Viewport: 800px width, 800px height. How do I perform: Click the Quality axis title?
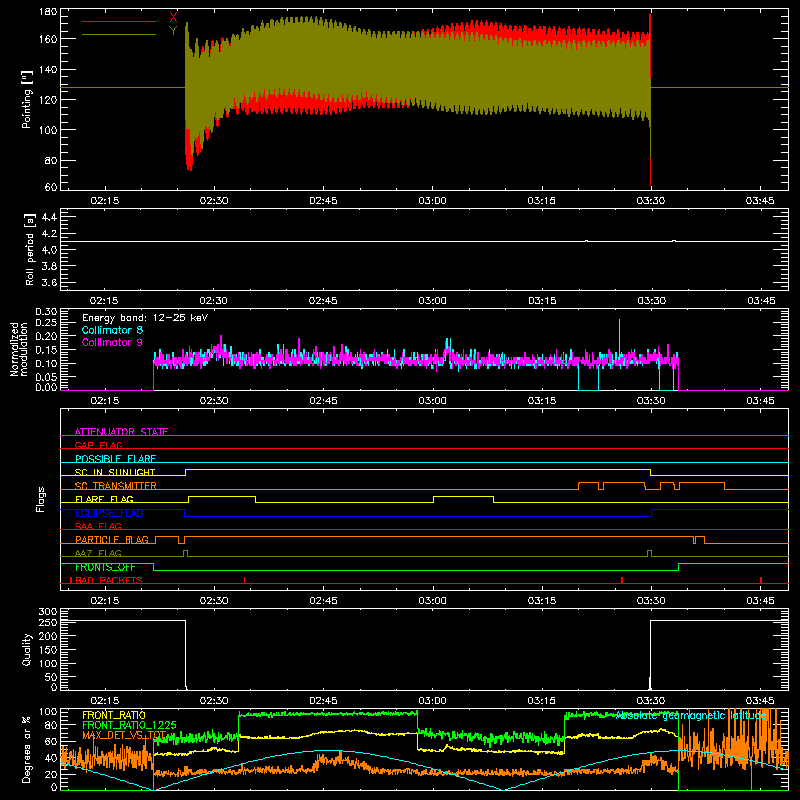[27, 649]
